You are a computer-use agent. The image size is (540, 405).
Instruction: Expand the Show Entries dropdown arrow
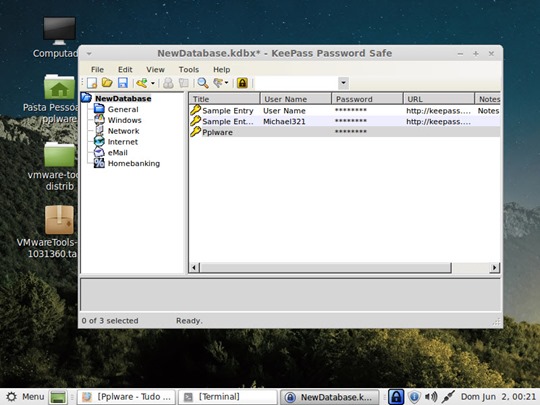coord(226,83)
